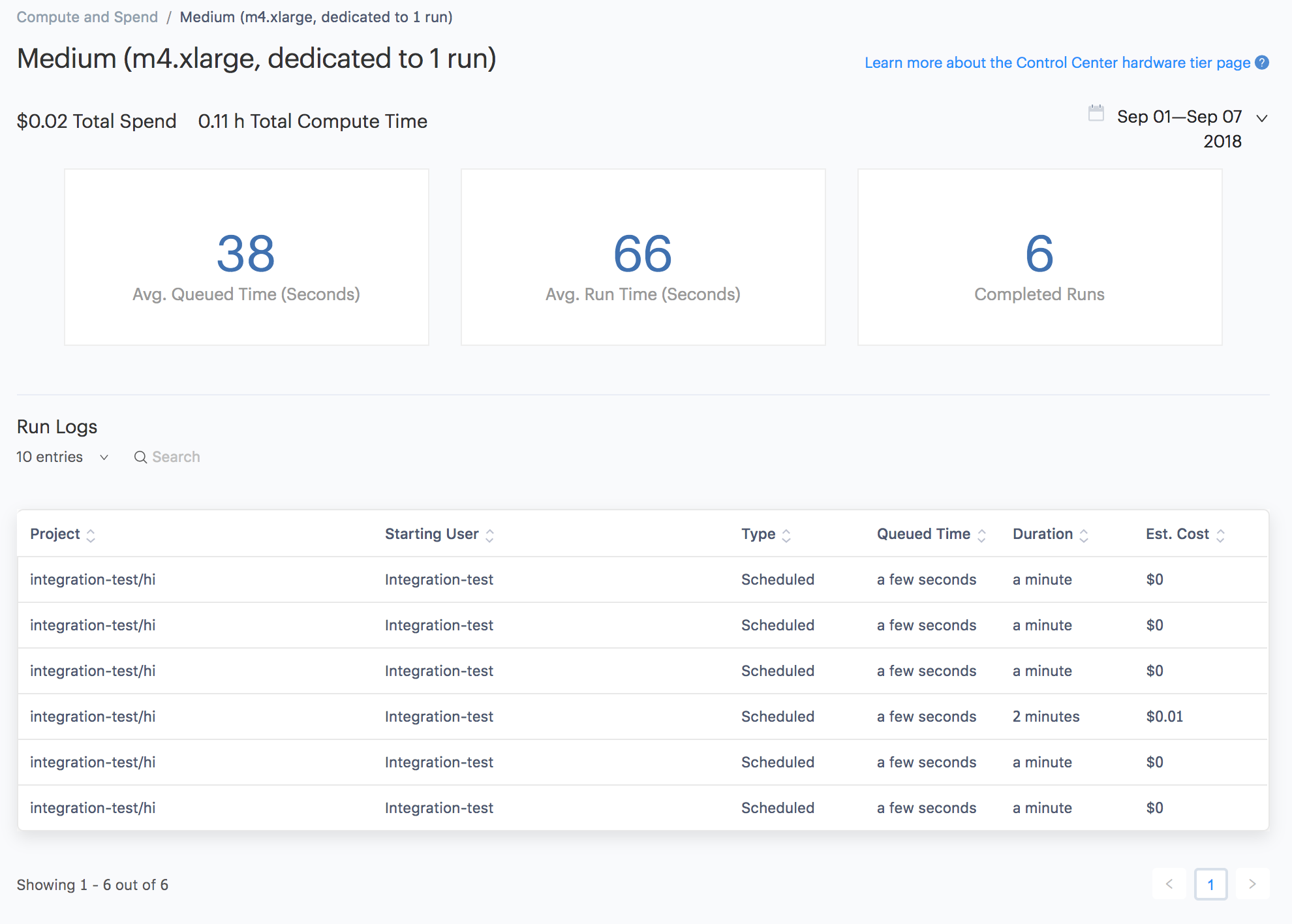Image resolution: width=1292 pixels, height=924 pixels.
Task: Sort by Duration column arrows
Action: click(x=1084, y=535)
